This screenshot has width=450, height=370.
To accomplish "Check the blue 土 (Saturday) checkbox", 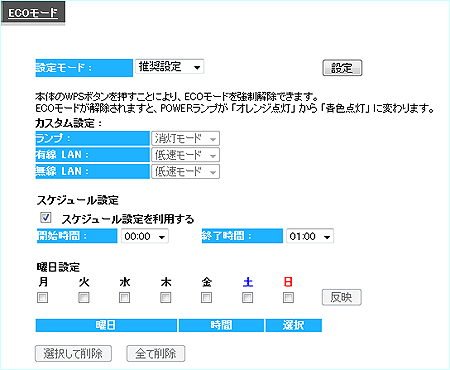I will tap(247, 297).
